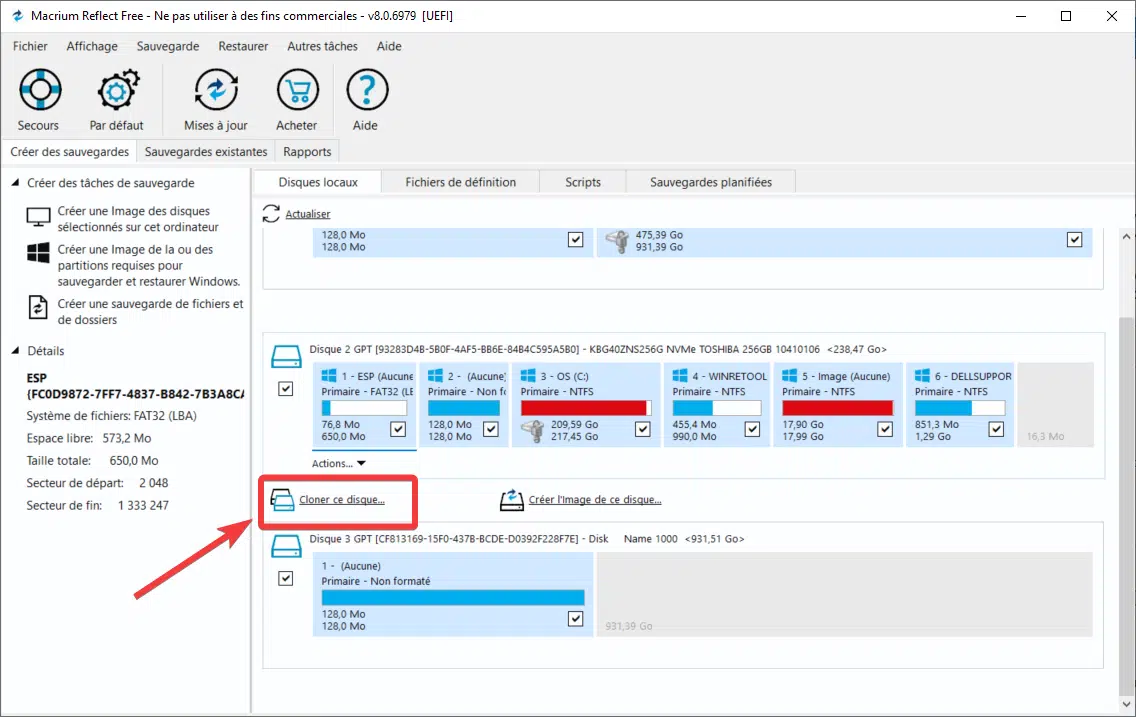Click the file backup document icon

click(x=38, y=307)
